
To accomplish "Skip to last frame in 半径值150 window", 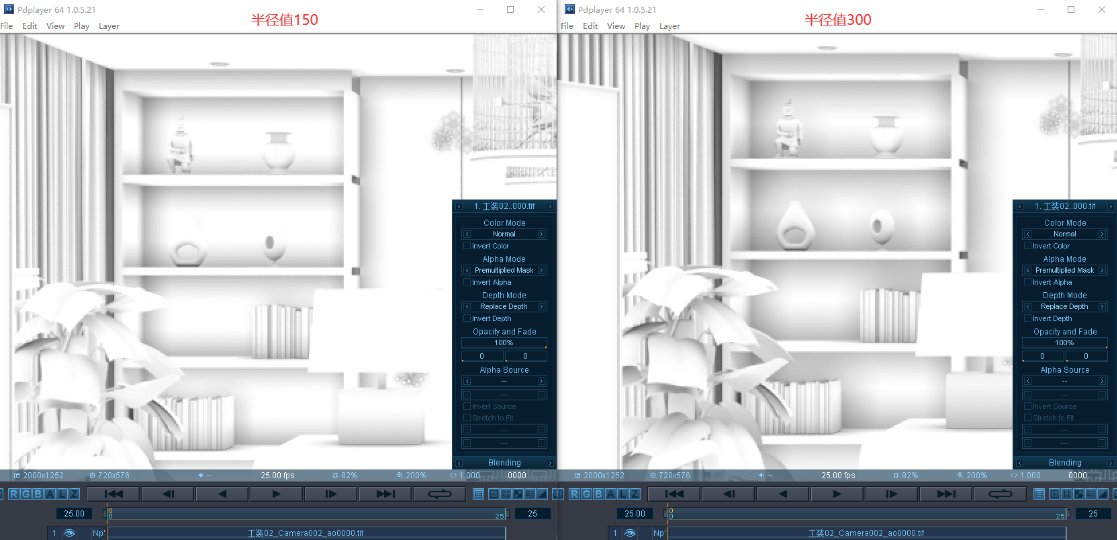I will click(385, 493).
